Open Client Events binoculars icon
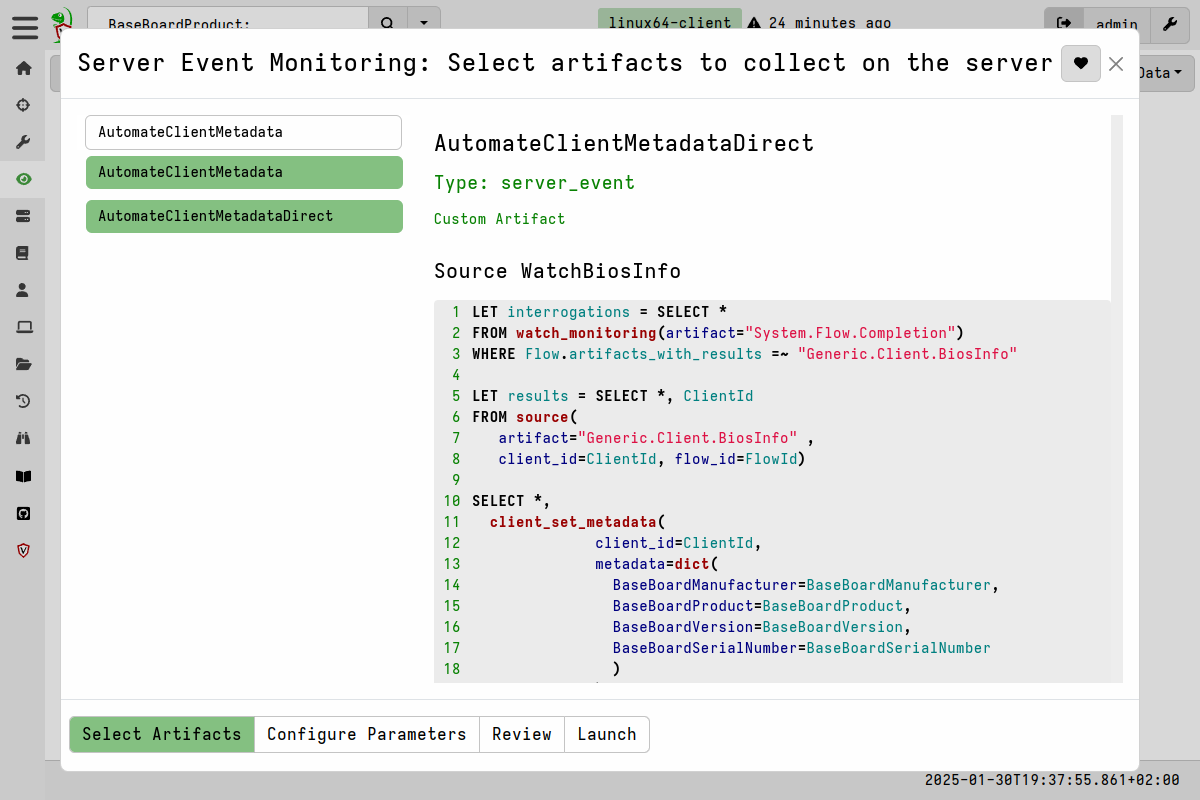This screenshot has width=1200, height=800. pyautogui.click(x=22, y=438)
